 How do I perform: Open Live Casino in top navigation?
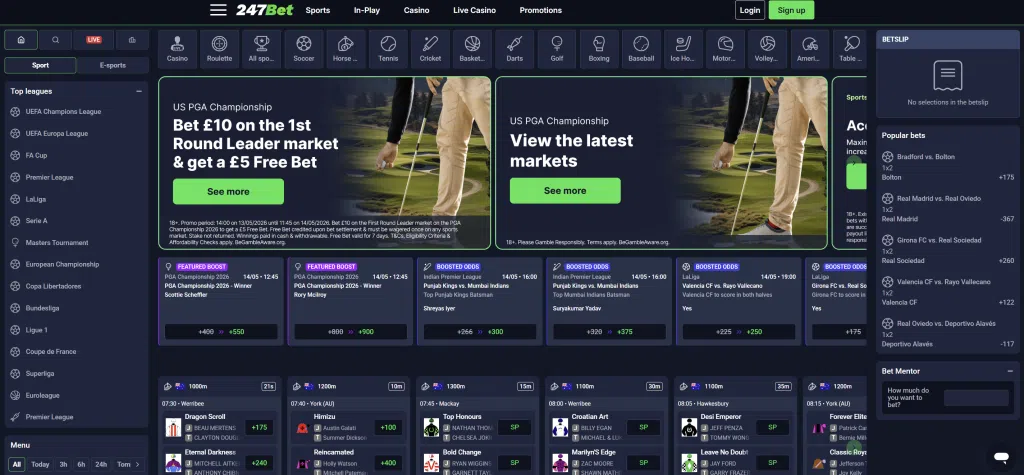point(475,10)
